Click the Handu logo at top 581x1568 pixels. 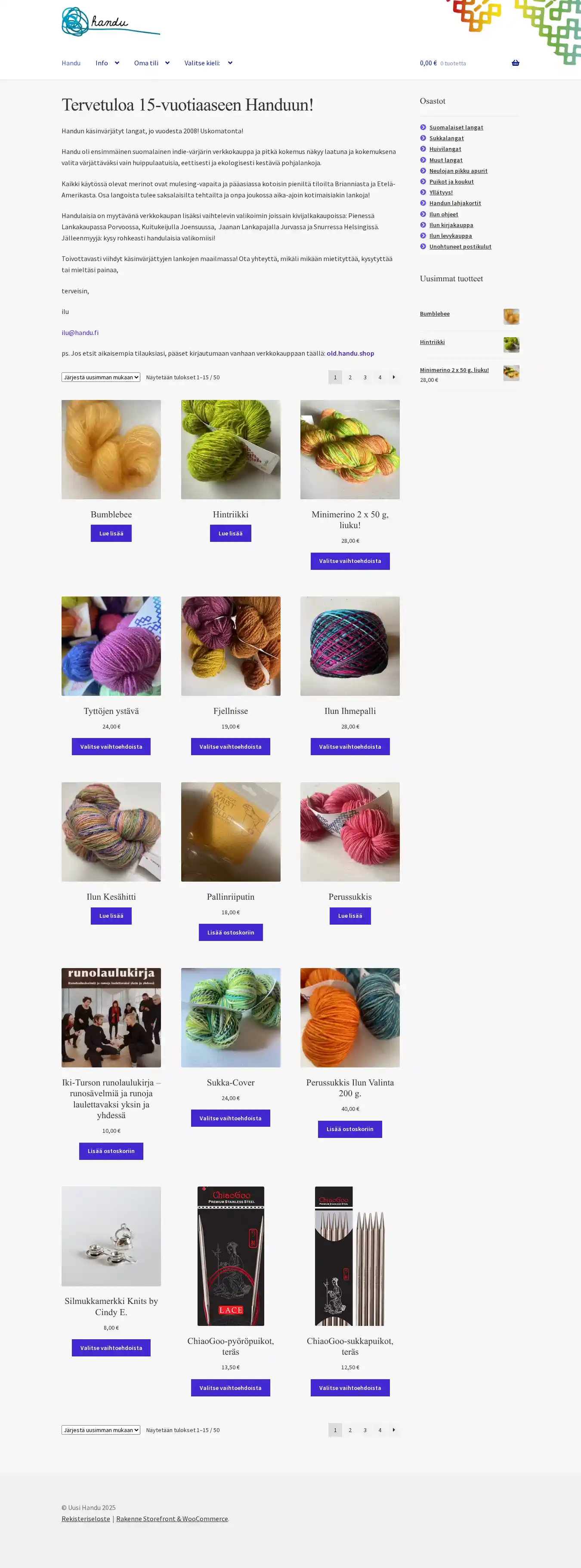(x=111, y=22)
